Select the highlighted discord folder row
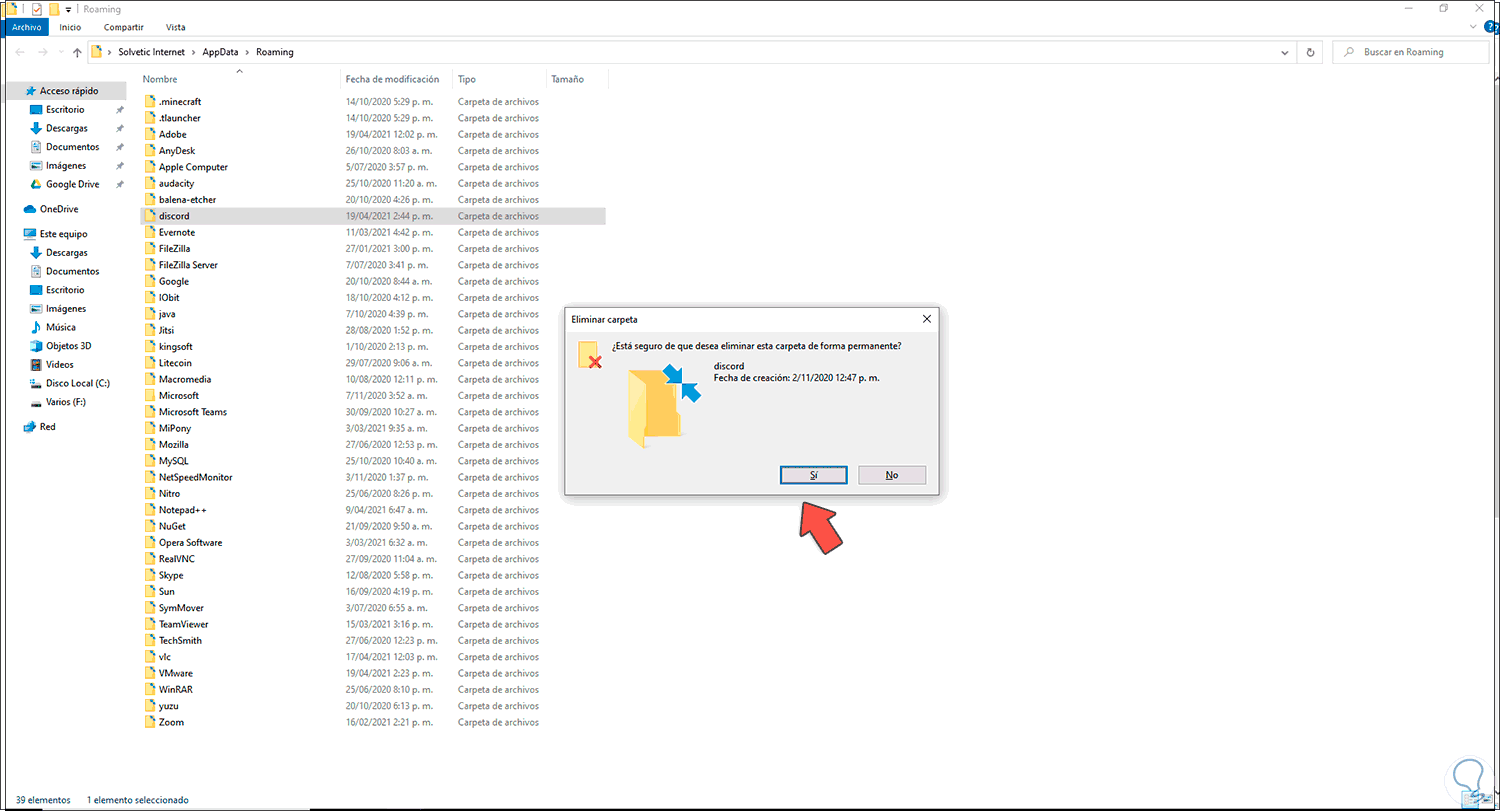This screenshot has height=811, width=1500. coord(373,216)
